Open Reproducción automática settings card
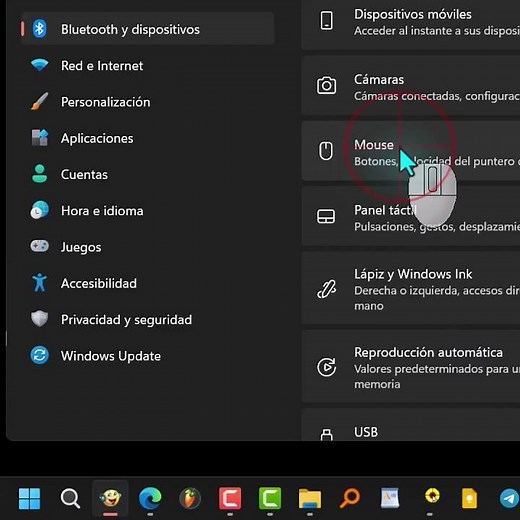The width and height of the screenshot is (520, 520). [x=411, y=367]
